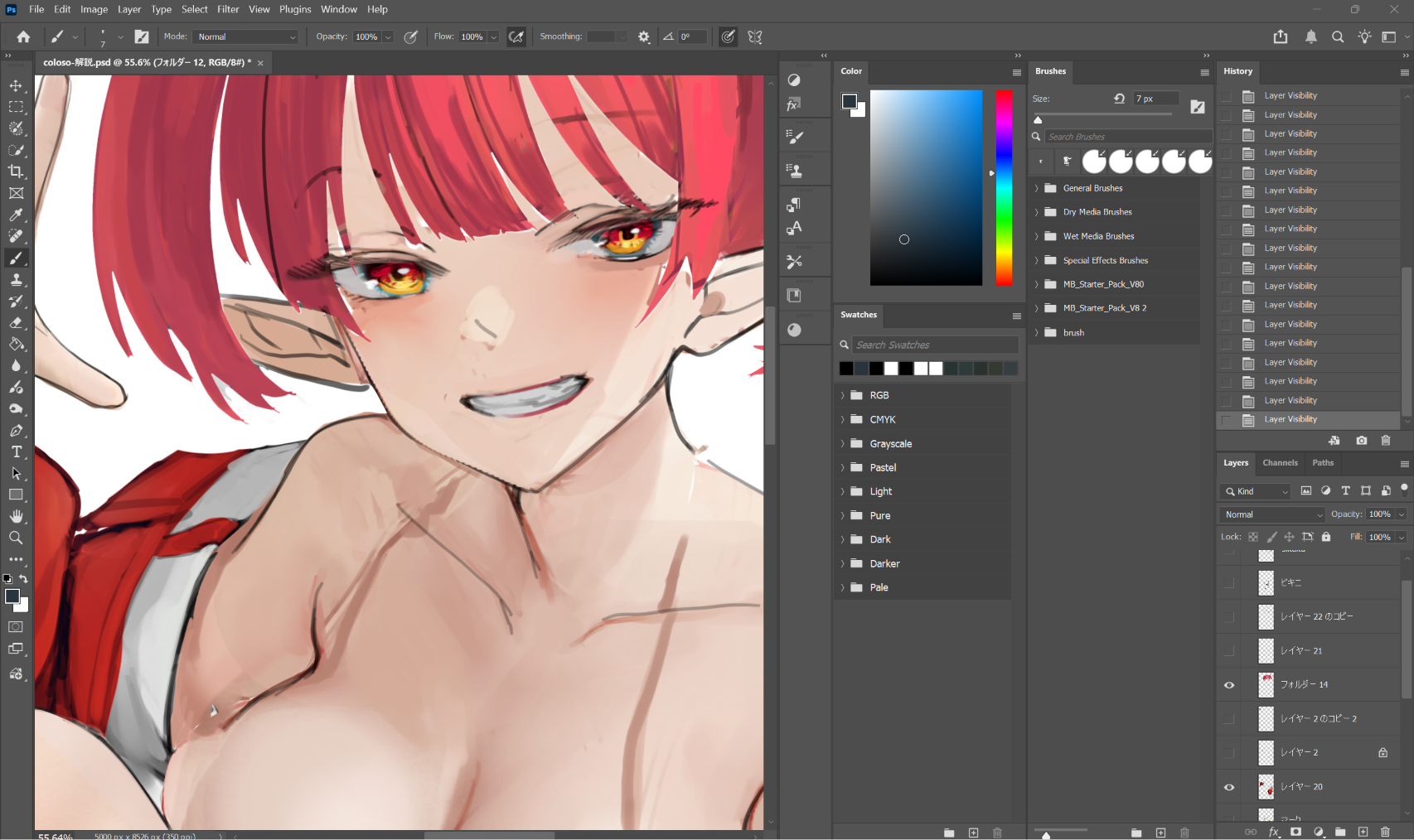The height and width of the screenshot is (840, 1414).
Task: Delete current history state
Action: 1385,441
